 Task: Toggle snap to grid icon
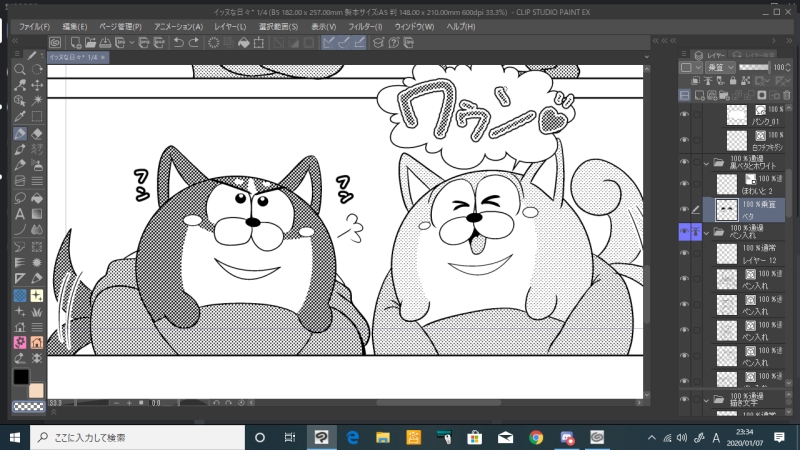pyautogui.click(x=360, y=43)
